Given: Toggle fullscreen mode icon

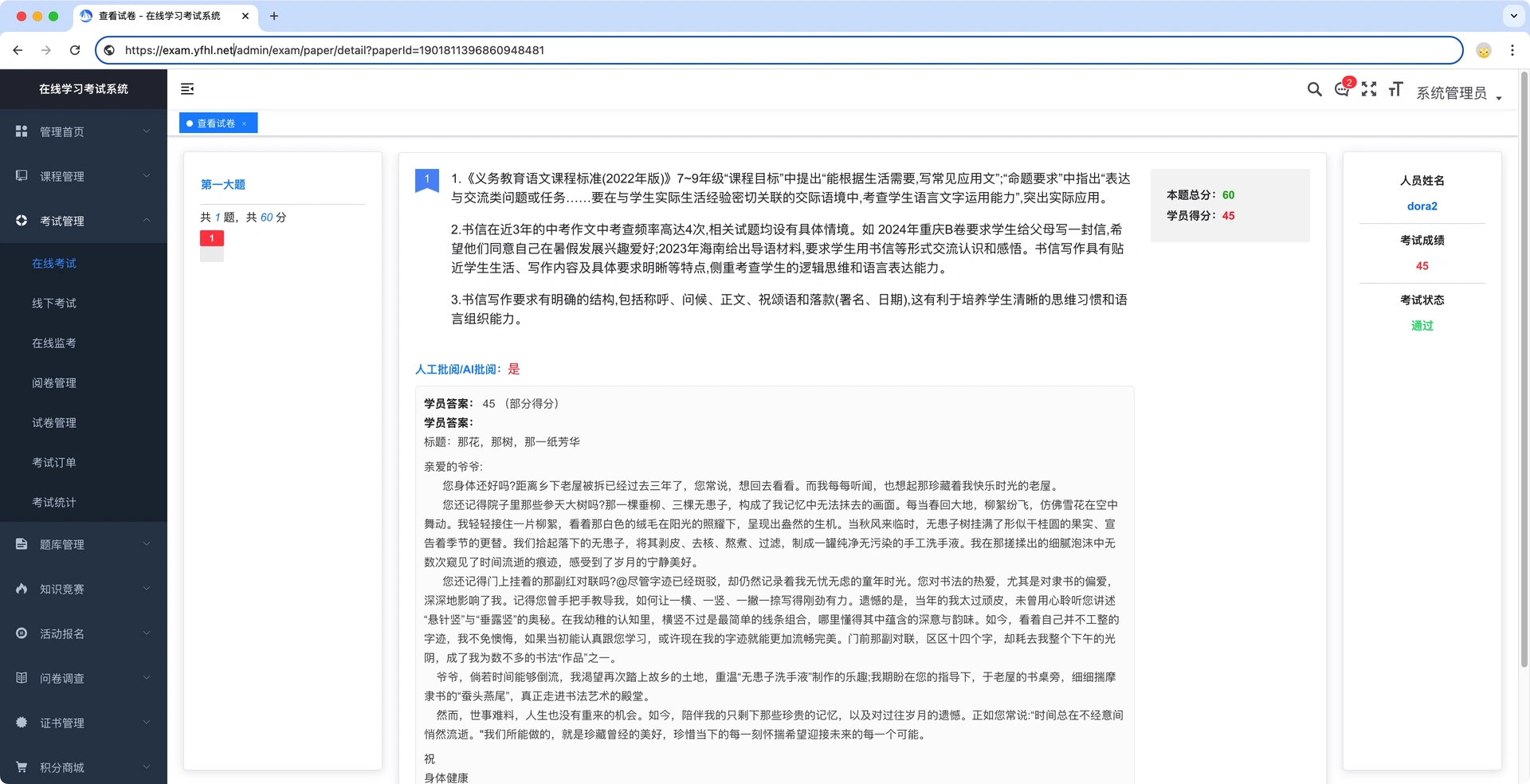Looking at the screenshot, I should pos(1369,89).
